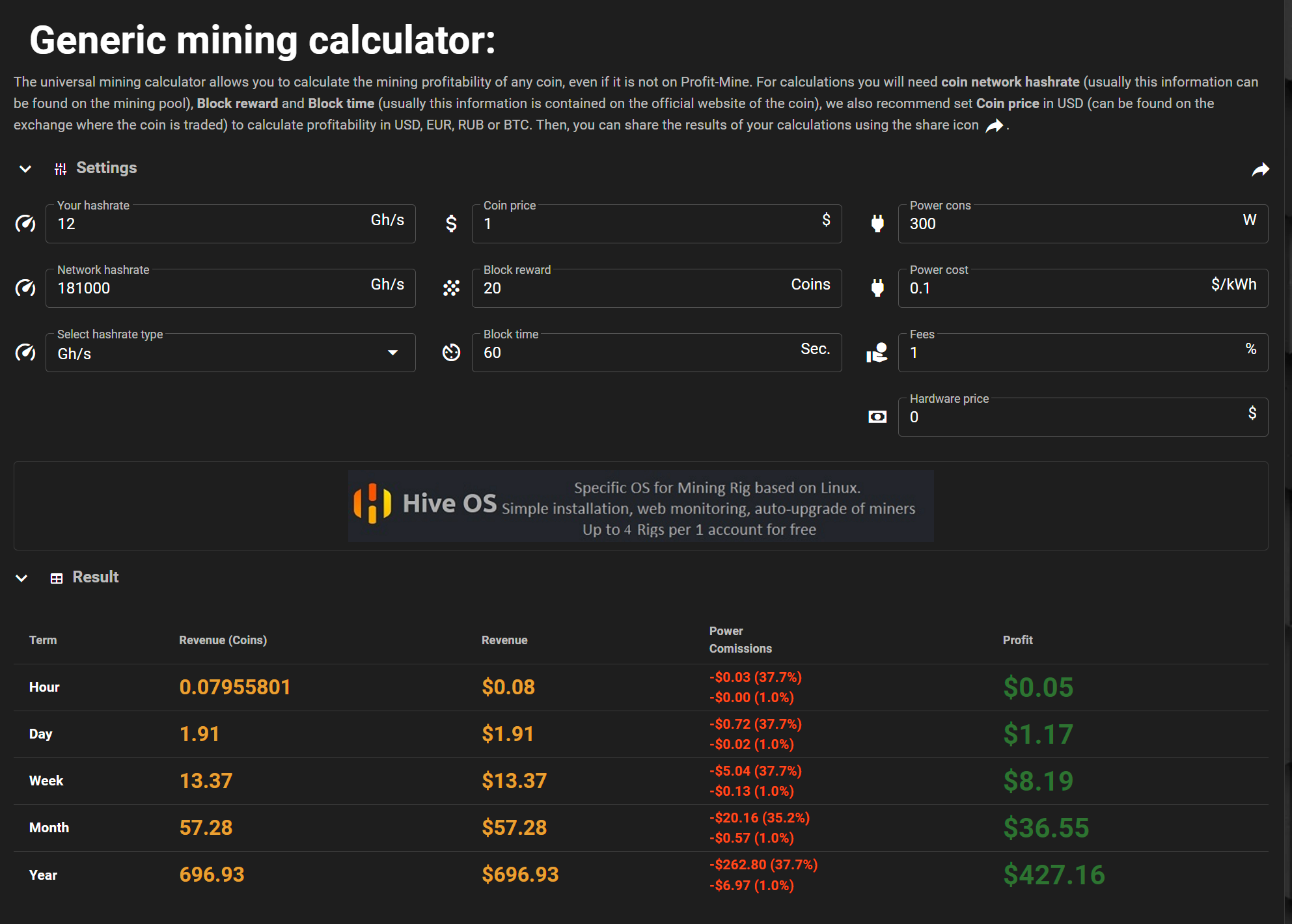The height and width of the screenshot is (924, 1292).
Task: Collapse the Settings section chevron
Action: click(x=25, y=169)
